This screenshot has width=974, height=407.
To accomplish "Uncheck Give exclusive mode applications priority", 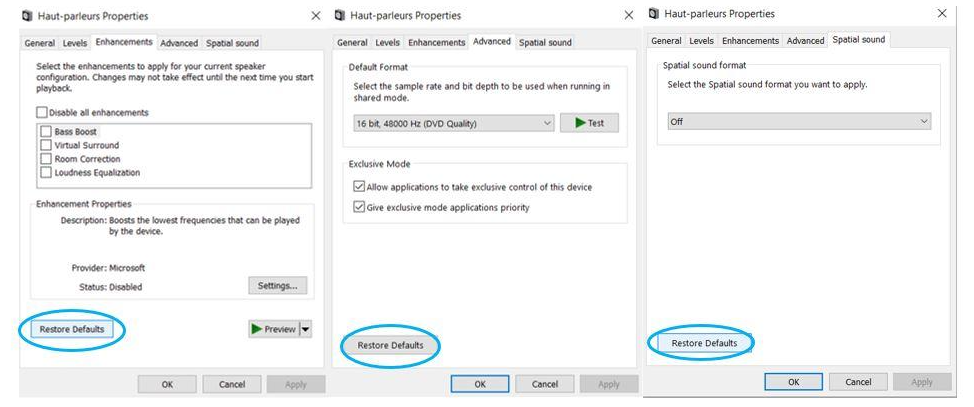I will (359, 207).
